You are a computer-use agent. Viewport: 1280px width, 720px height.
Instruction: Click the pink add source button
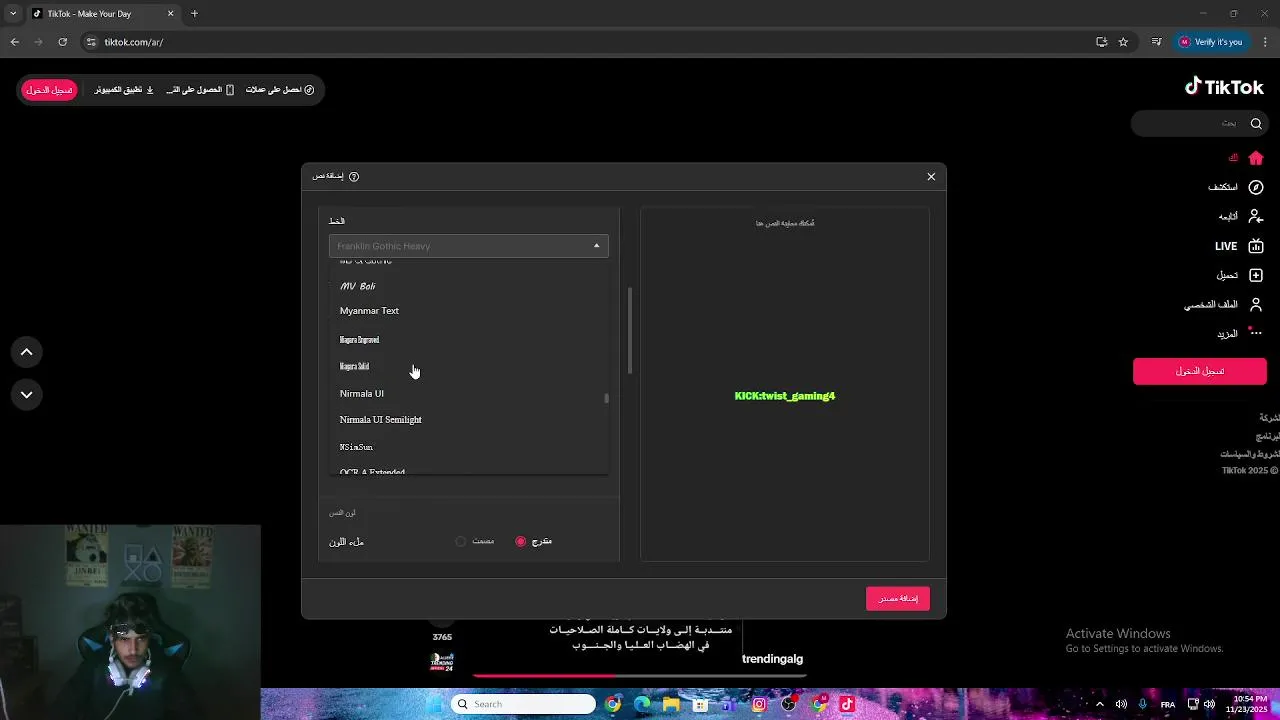pyautogui.click(x=898, y=598)
